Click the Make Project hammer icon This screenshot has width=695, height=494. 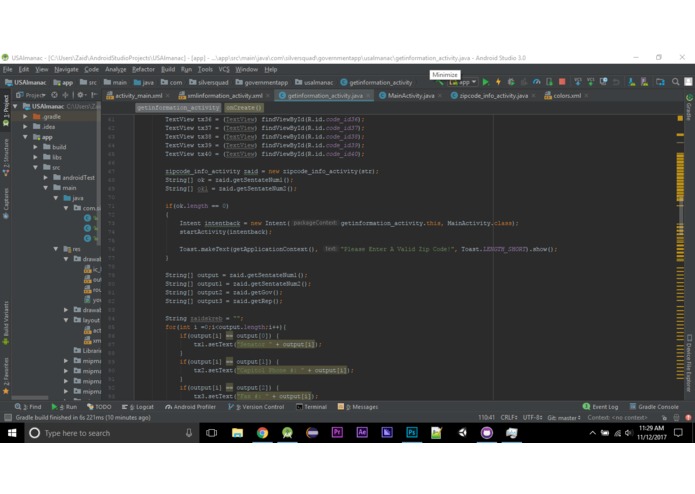(x=439, y=83)
